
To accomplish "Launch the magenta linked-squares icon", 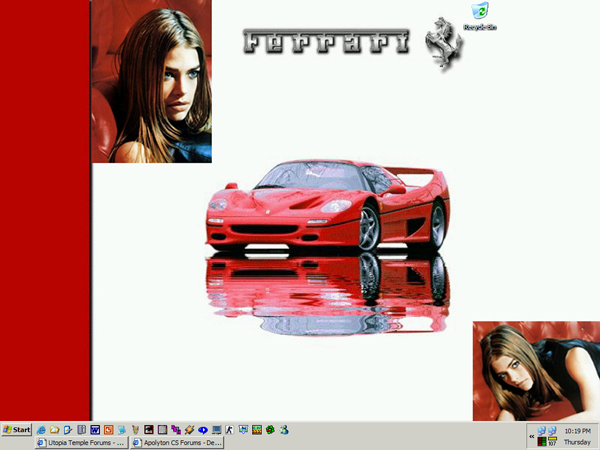I will 176,430.
